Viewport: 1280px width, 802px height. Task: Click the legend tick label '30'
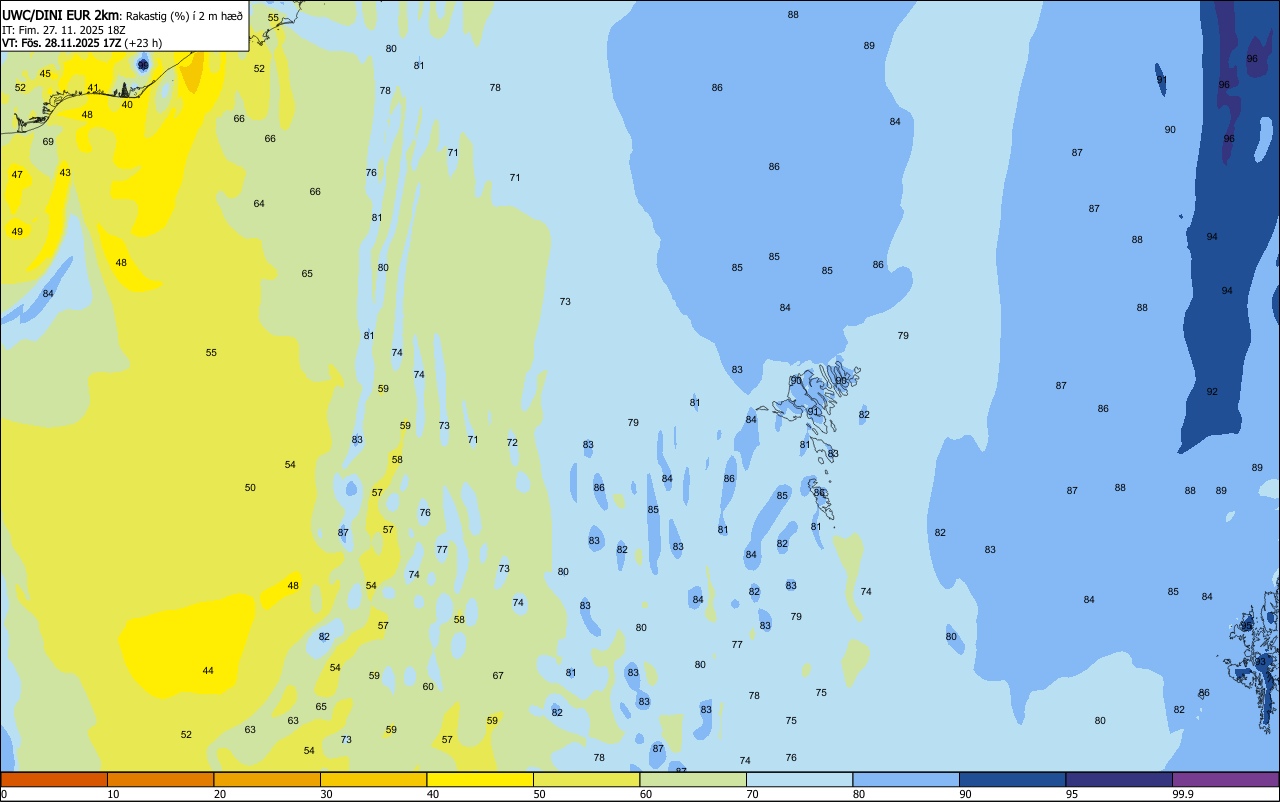coord(326,794)
